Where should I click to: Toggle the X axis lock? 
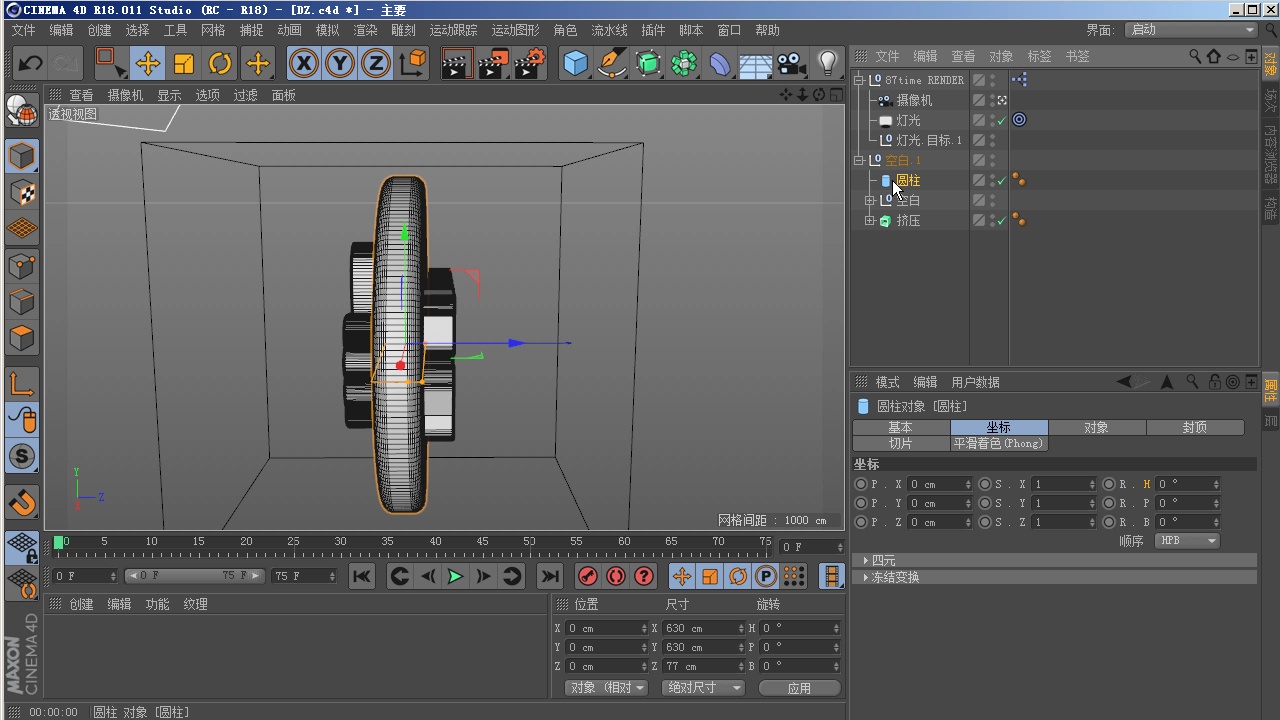304,65
